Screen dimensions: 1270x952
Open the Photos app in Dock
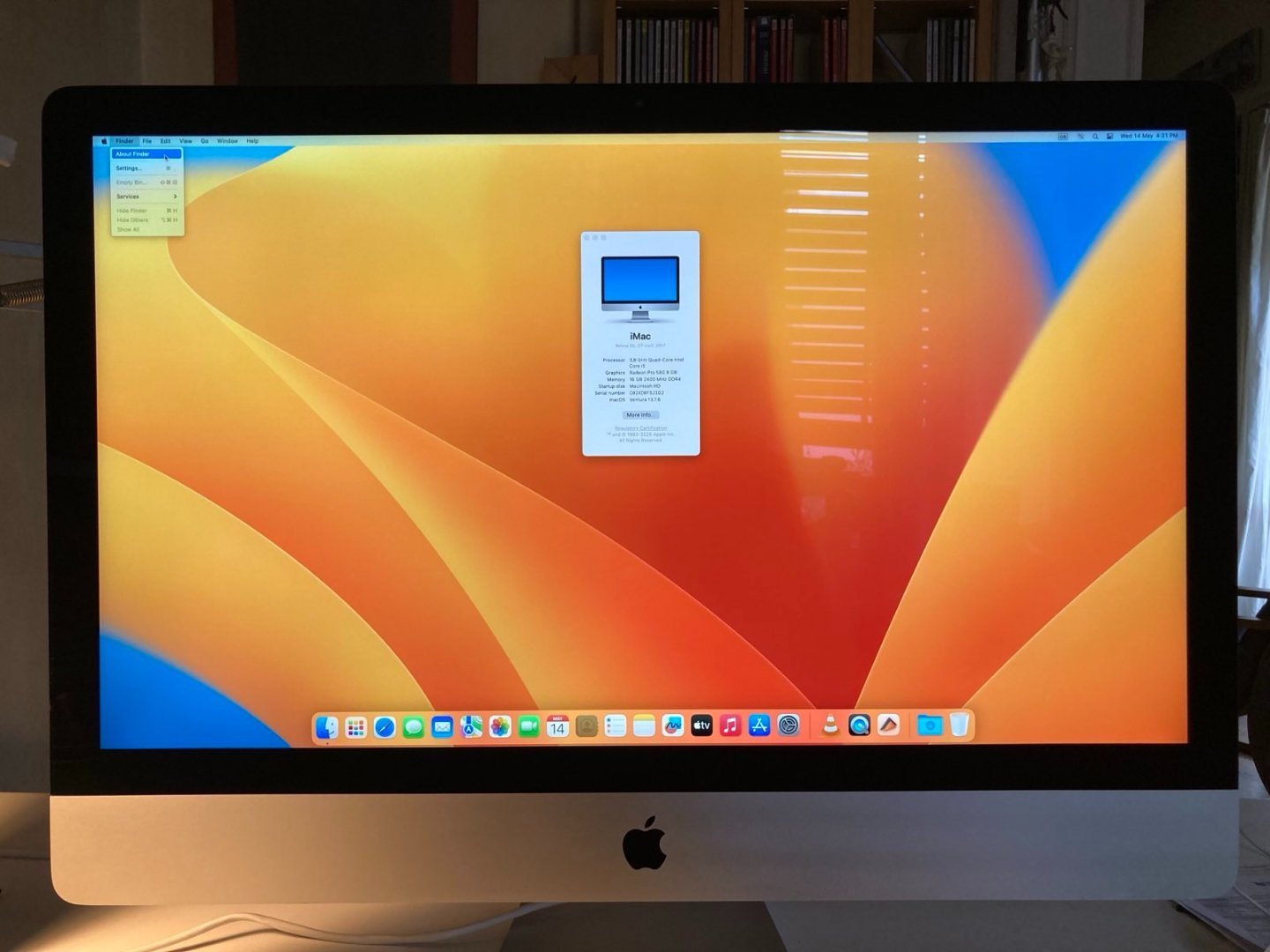tap(500, 726)
